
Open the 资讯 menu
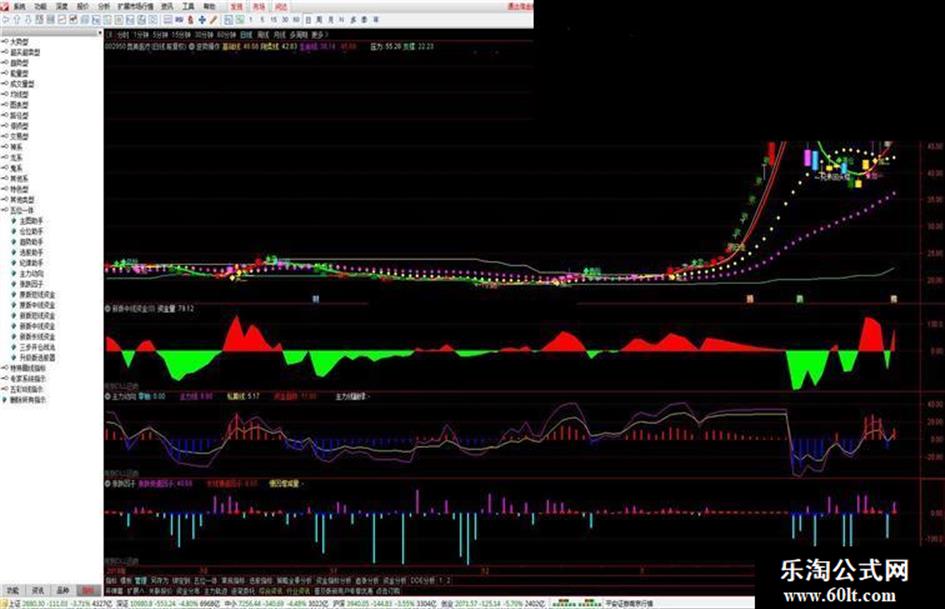[167, 7]
